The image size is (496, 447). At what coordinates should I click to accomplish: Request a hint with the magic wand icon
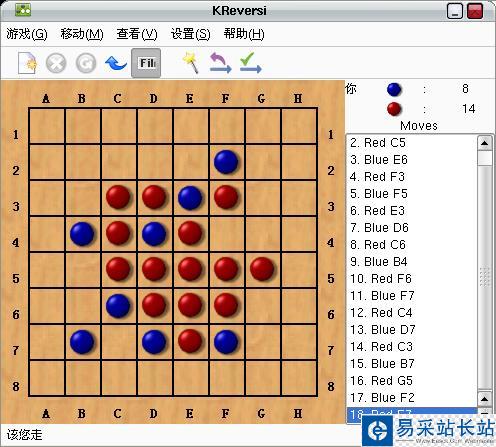[191, 62]
